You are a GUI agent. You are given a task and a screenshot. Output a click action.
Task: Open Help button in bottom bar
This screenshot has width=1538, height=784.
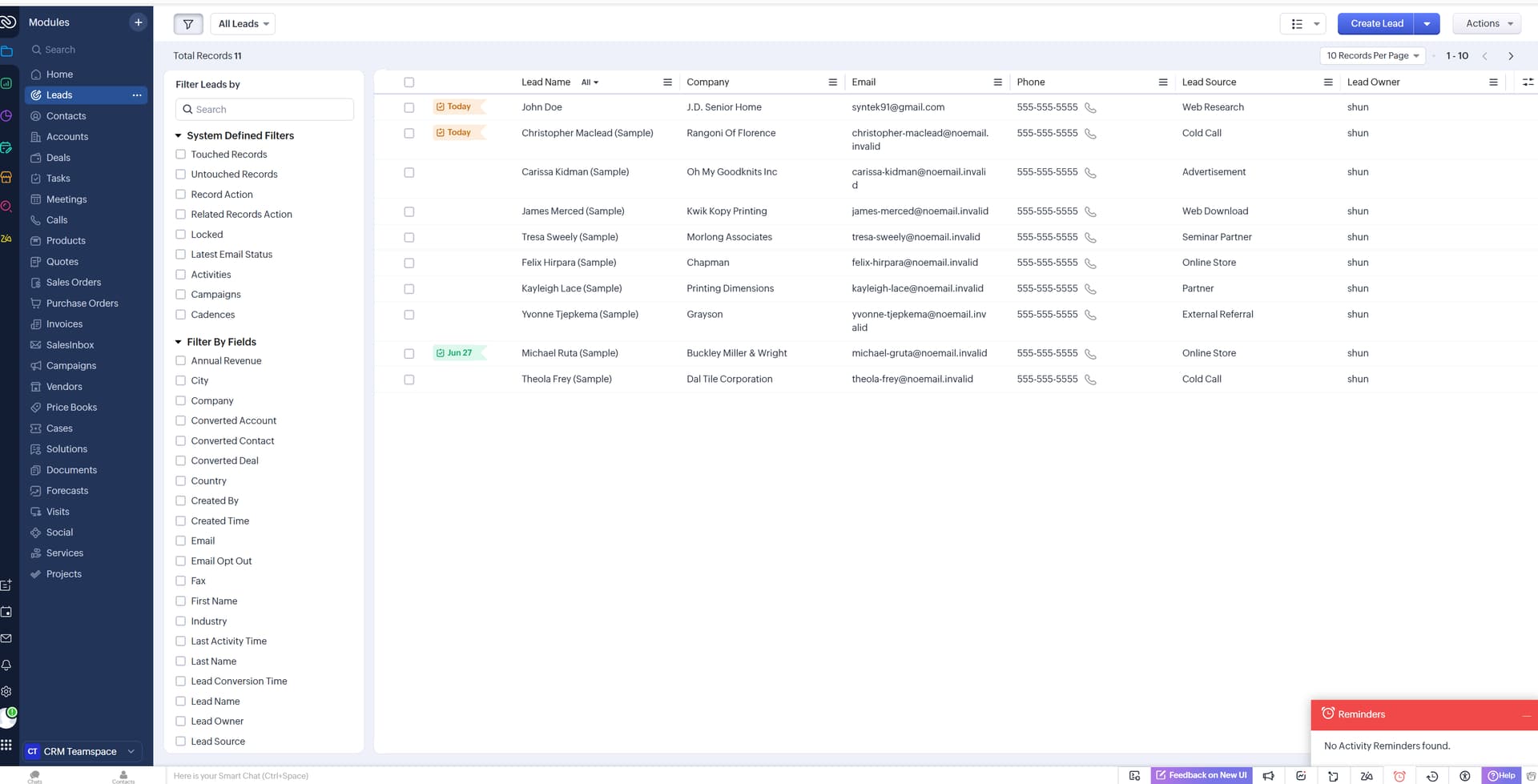1501,775
